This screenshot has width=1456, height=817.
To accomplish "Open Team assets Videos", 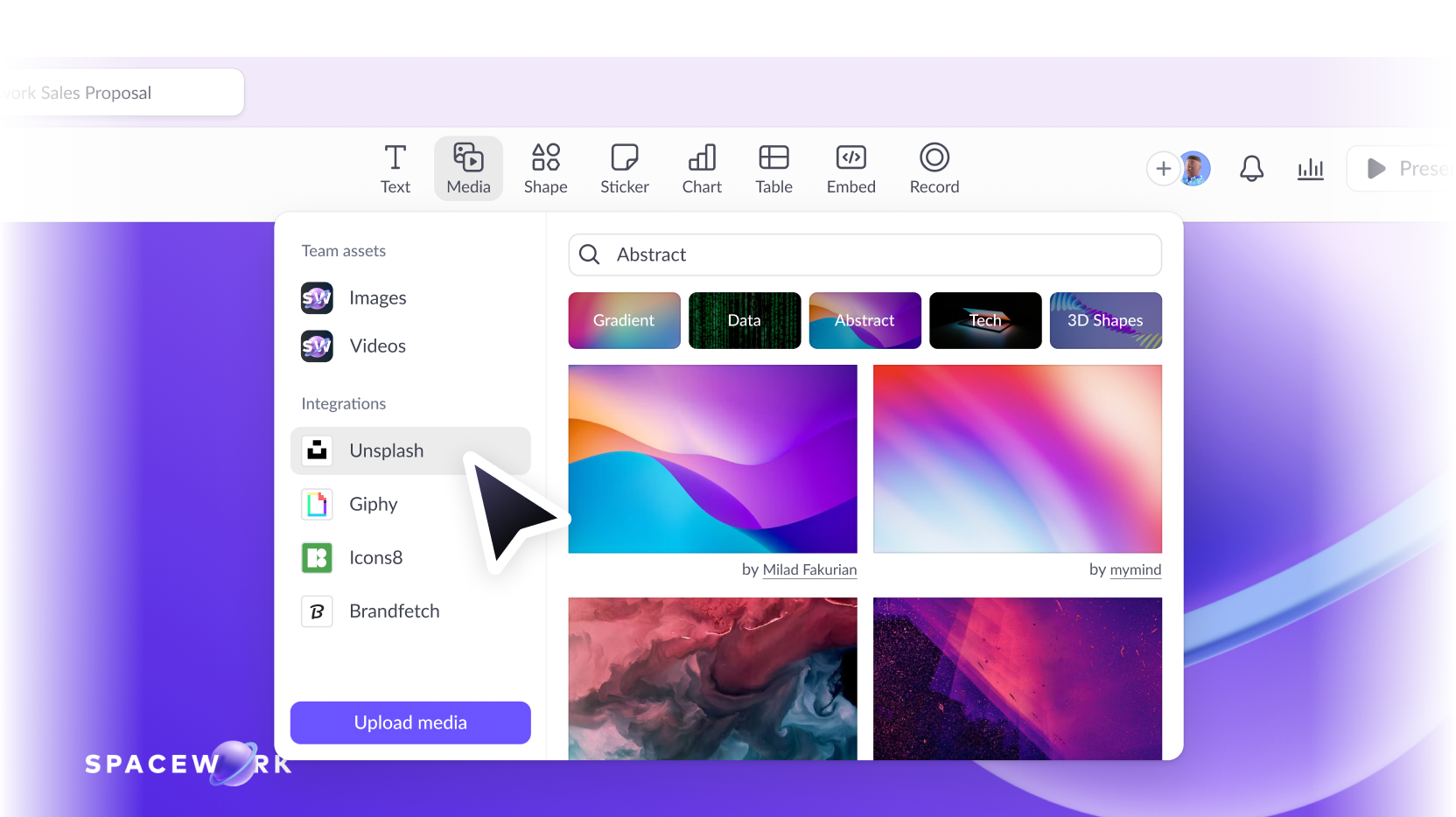I will [x=353, y=346].
